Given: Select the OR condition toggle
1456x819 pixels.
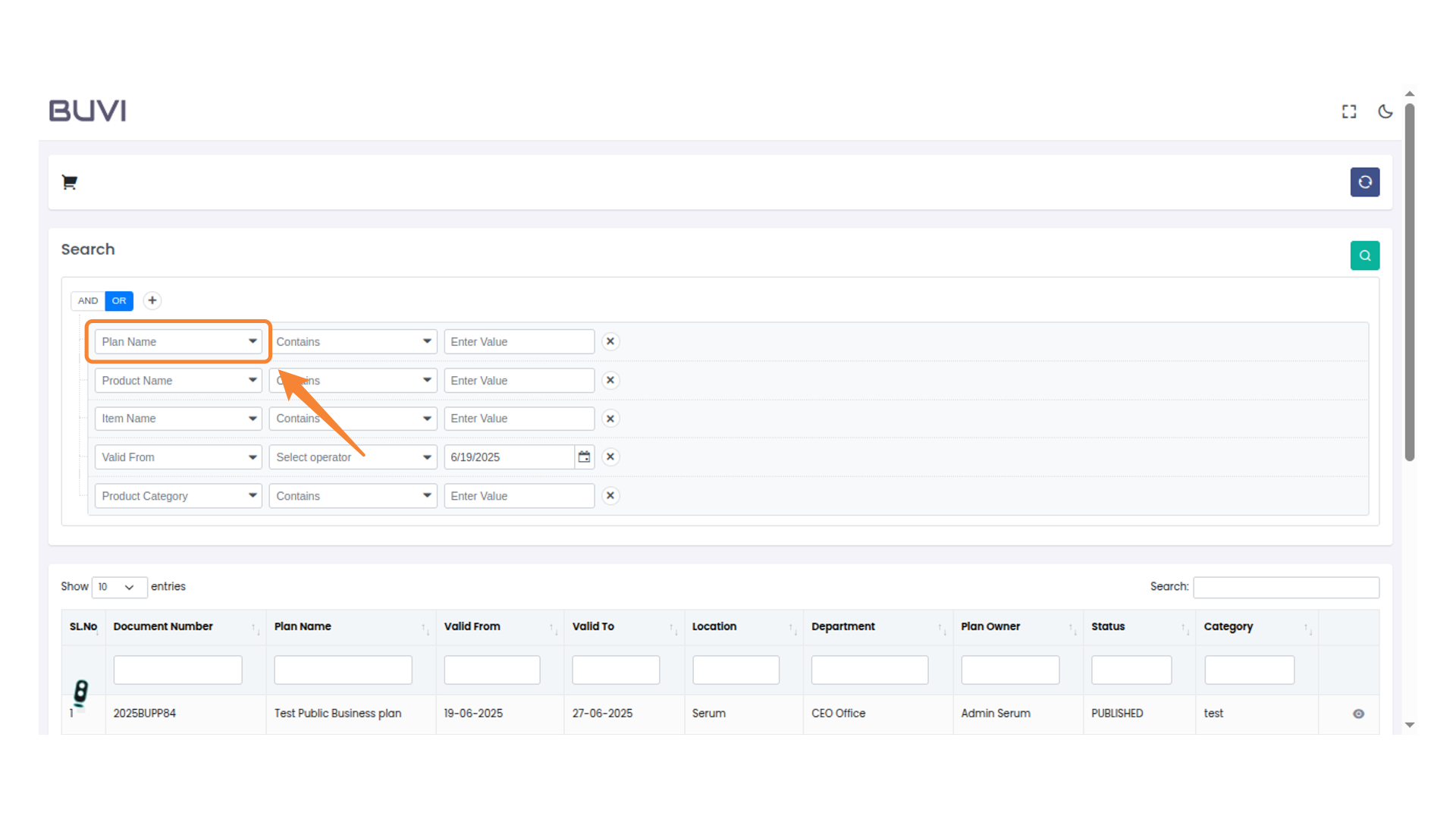Looking at the screenshot, I should pos(119,300).
